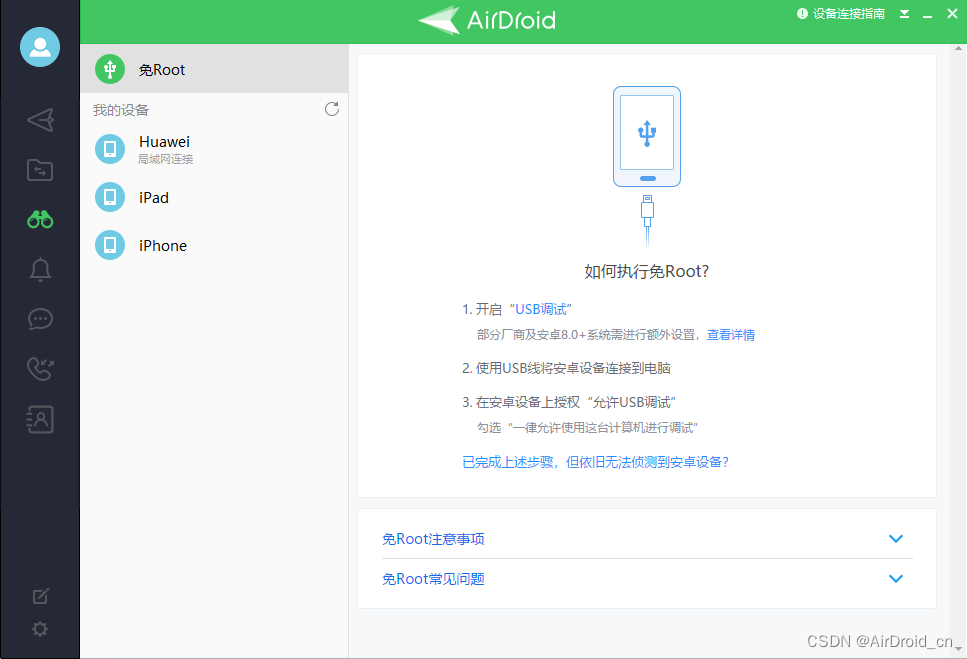Select the remote control binoculars icon

[40, 219]
